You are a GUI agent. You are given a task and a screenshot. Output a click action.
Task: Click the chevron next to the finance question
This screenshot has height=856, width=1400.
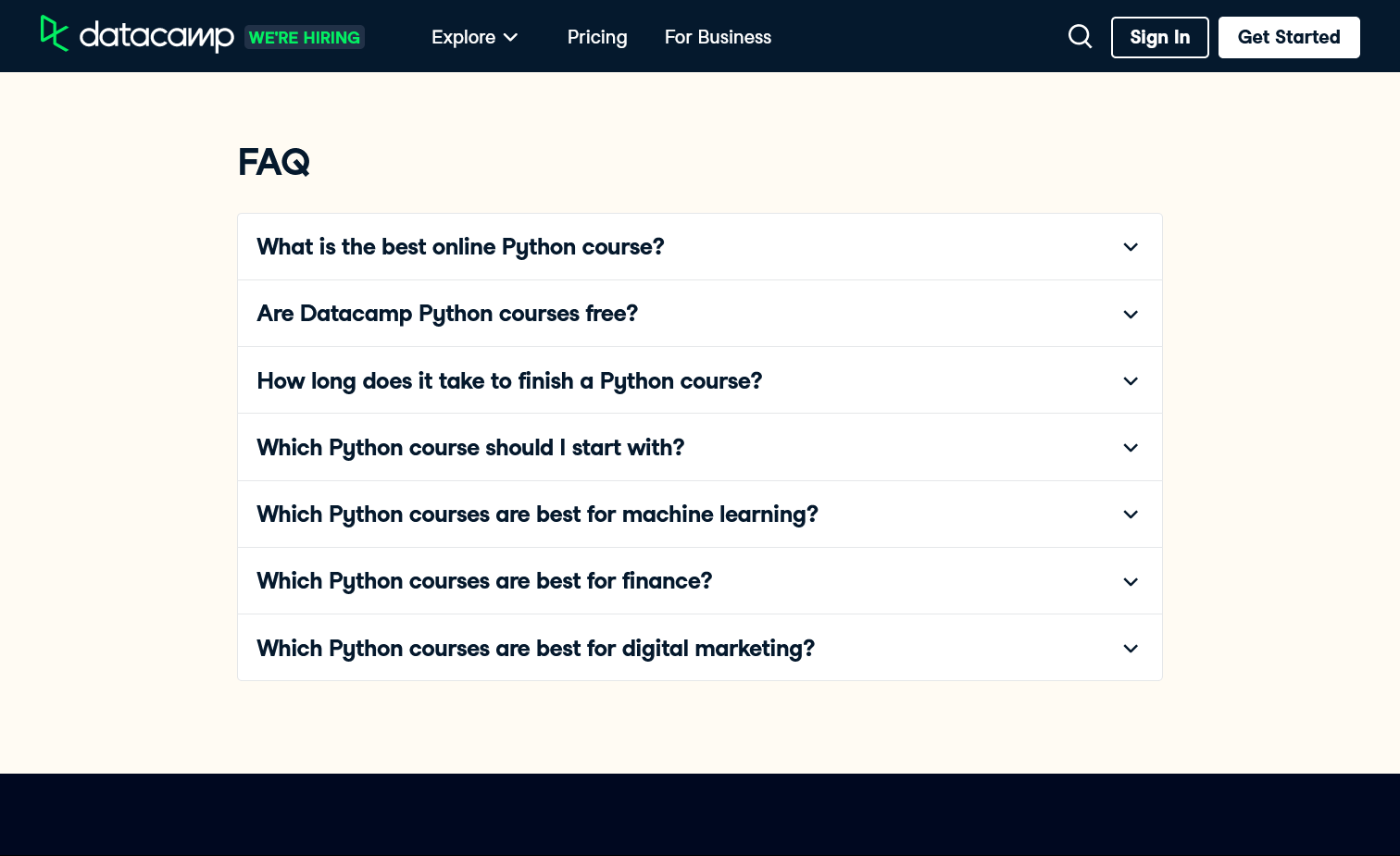click(1131, 581)
